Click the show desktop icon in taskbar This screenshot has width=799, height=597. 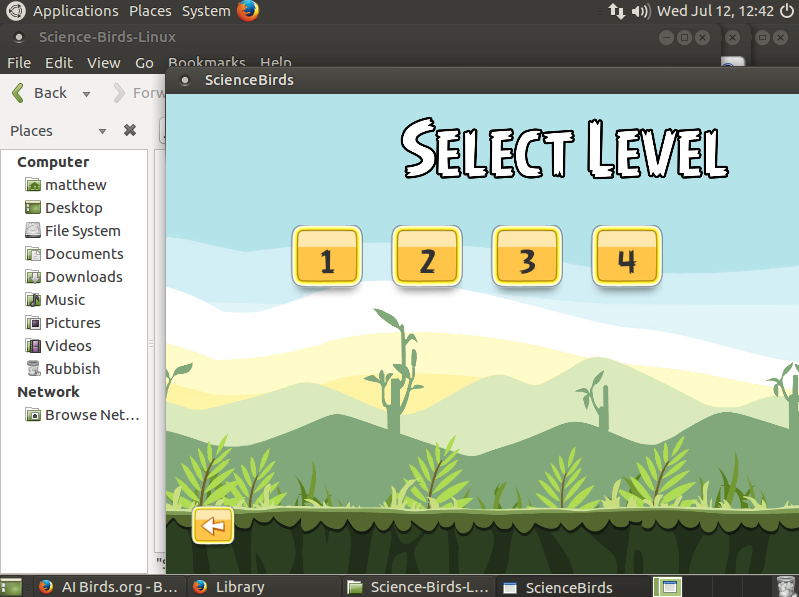pyautogui.click(x=12, y=587)
